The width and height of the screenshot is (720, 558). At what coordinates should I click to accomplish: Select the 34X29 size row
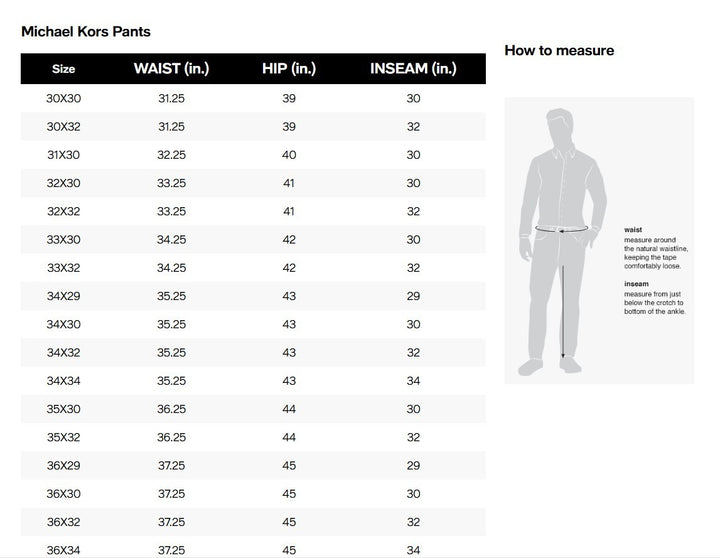[253, 296]
